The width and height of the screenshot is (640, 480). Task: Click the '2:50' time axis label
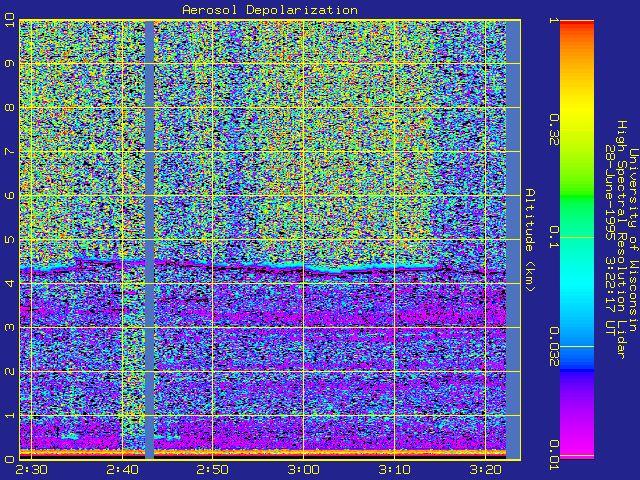click(x=212, y=470)
